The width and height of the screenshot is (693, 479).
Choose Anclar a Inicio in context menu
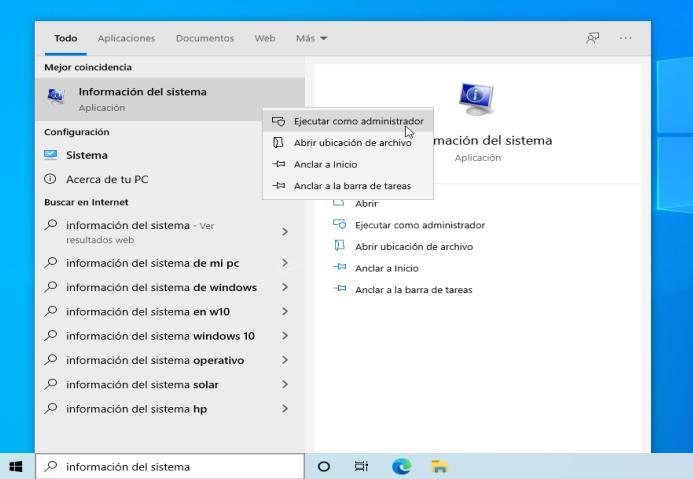[x=348, y=164]
